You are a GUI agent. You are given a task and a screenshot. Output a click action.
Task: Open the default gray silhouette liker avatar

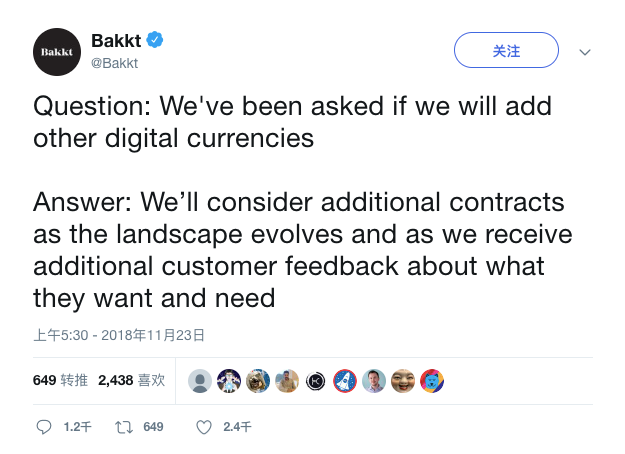(x=200, y=381)
